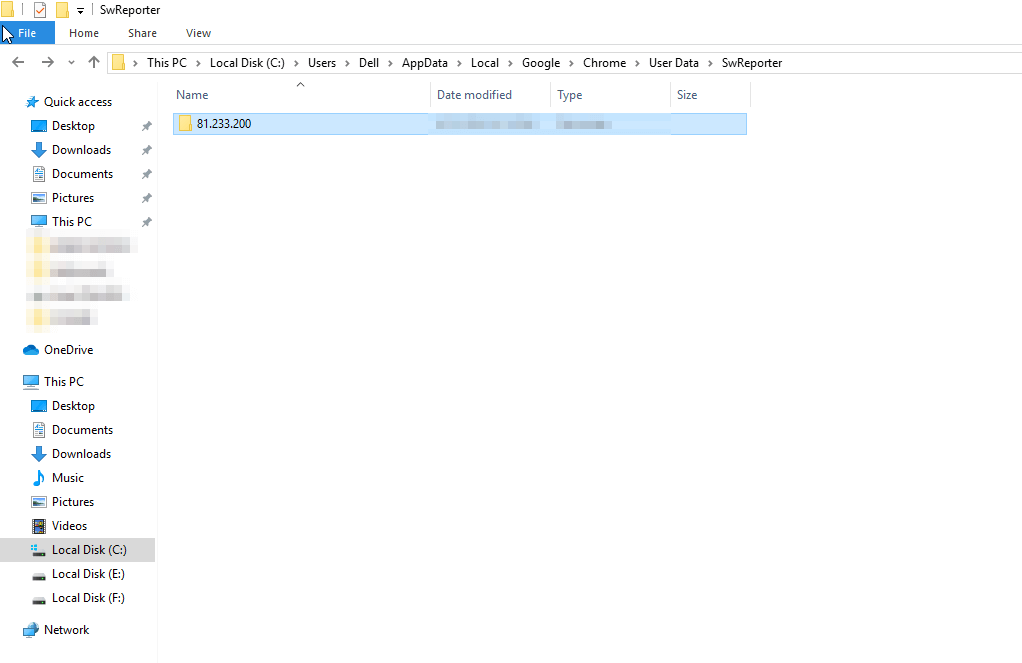Sort files by the Name column header

tap(191, 94)
